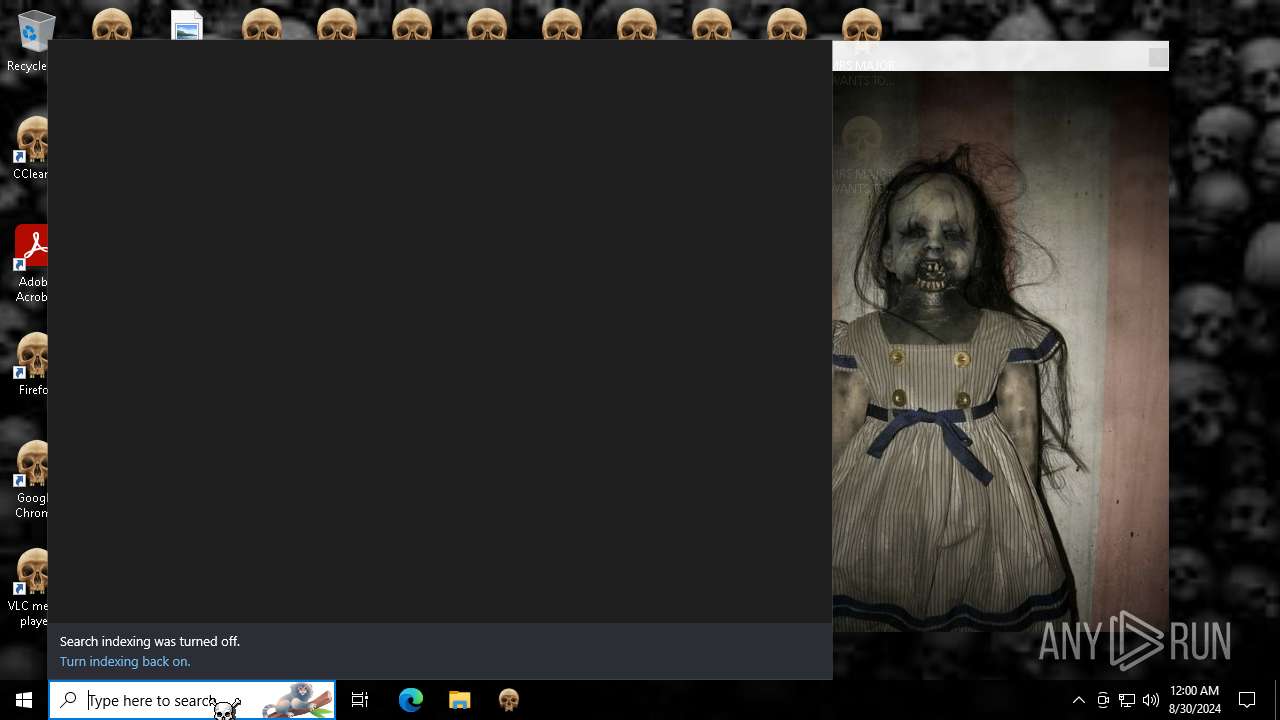Open the Windows Start menu
1280x720 pixels.
click(24, 700)
